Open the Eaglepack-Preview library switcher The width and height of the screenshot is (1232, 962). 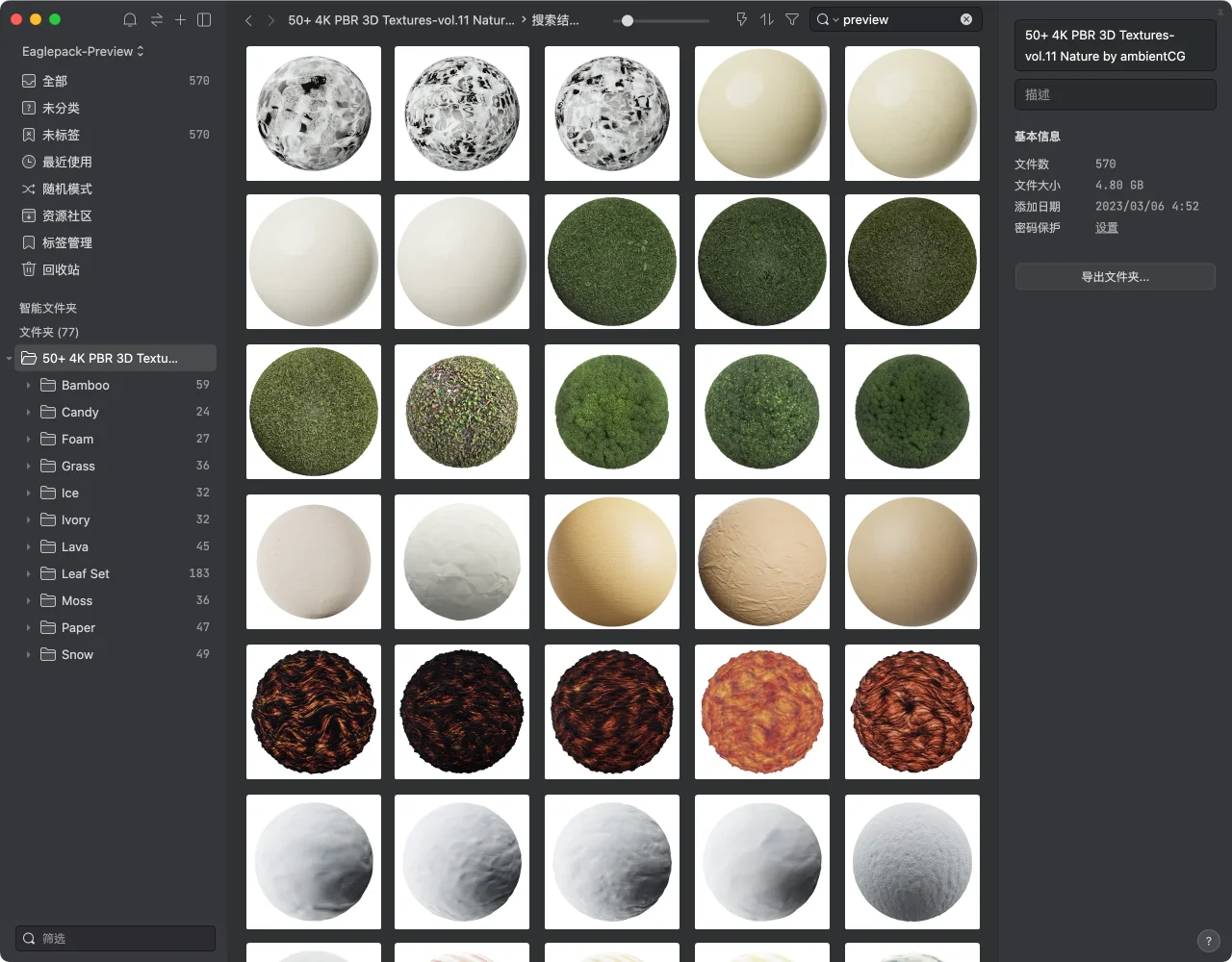[83, 51]
